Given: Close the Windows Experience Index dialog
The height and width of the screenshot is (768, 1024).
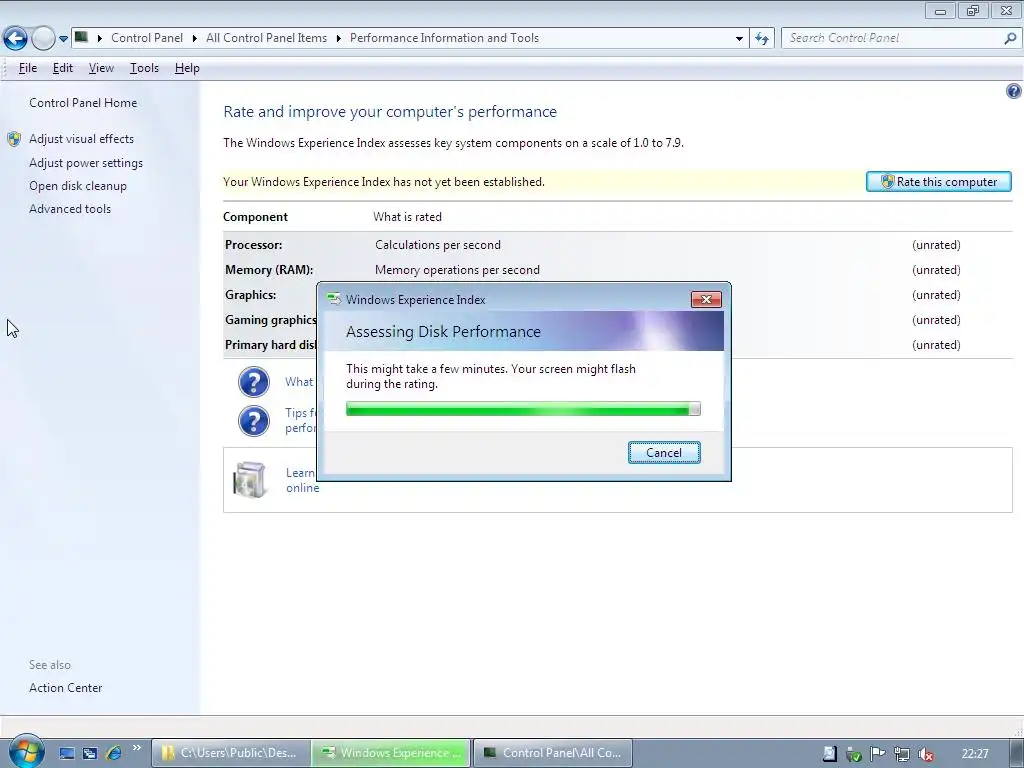Looking at the screenshot, I should pyautogui.click(x=706, y=299).
